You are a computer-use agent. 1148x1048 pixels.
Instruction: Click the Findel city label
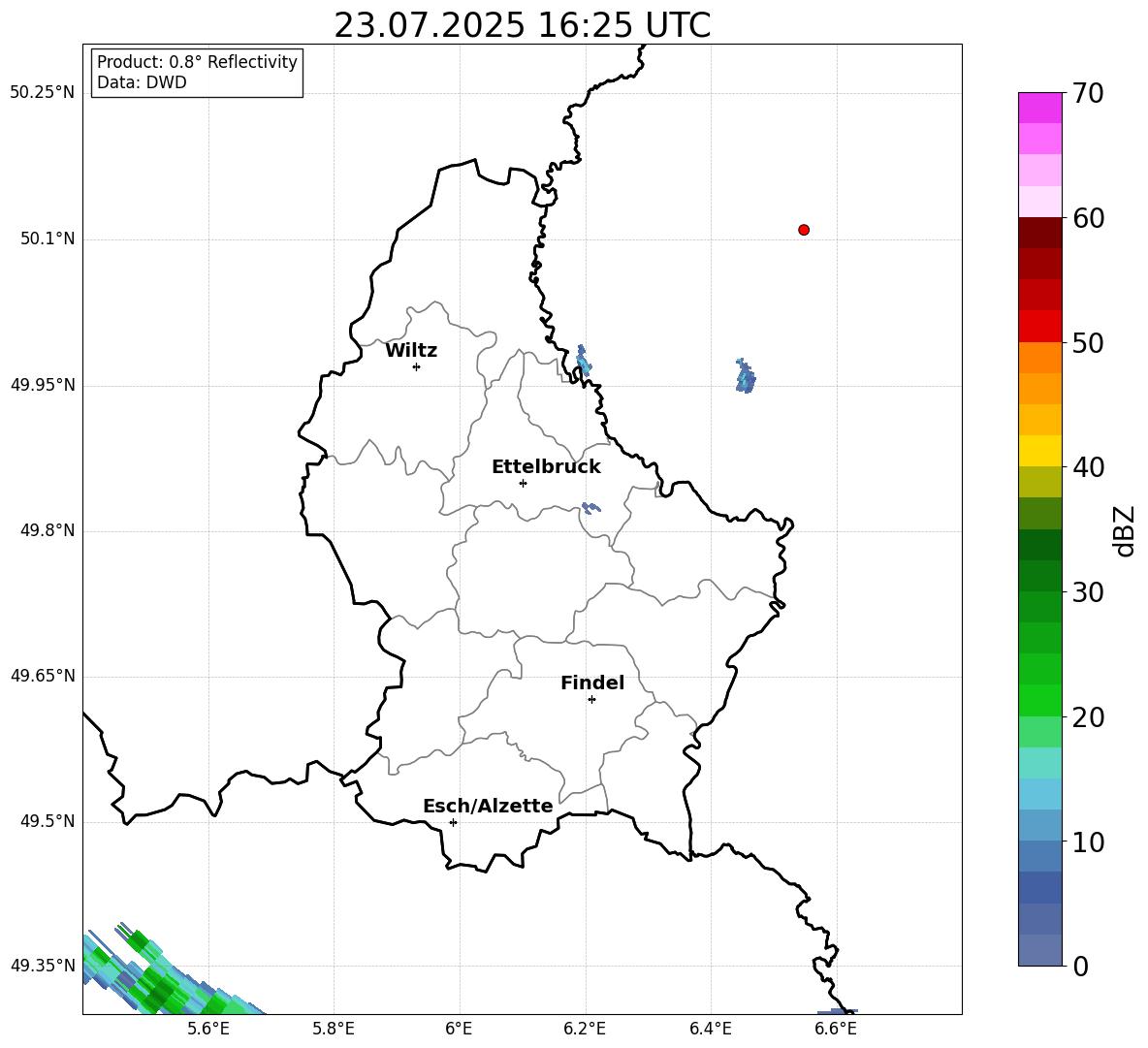[x=592, y=683]
